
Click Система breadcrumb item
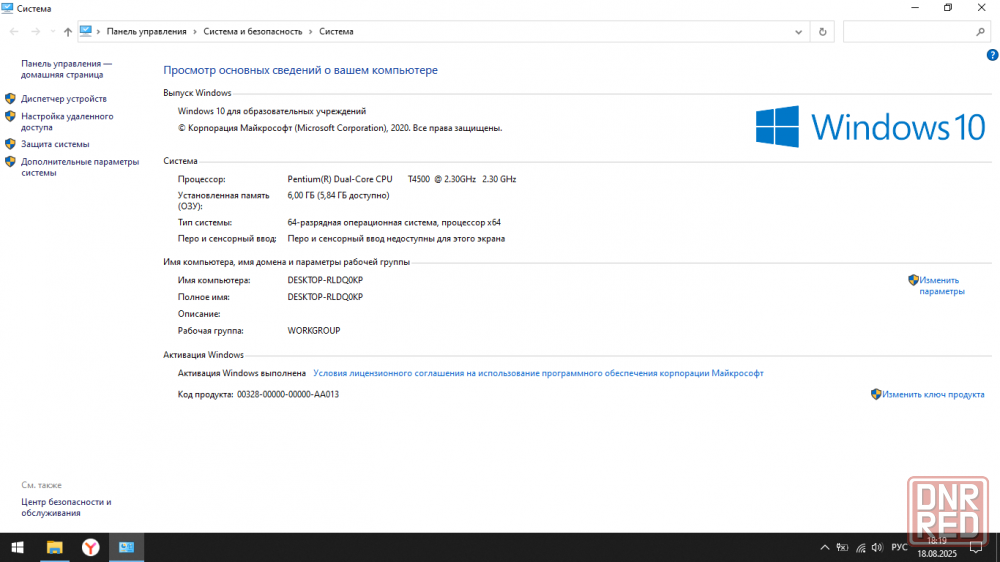click(336, 31)
